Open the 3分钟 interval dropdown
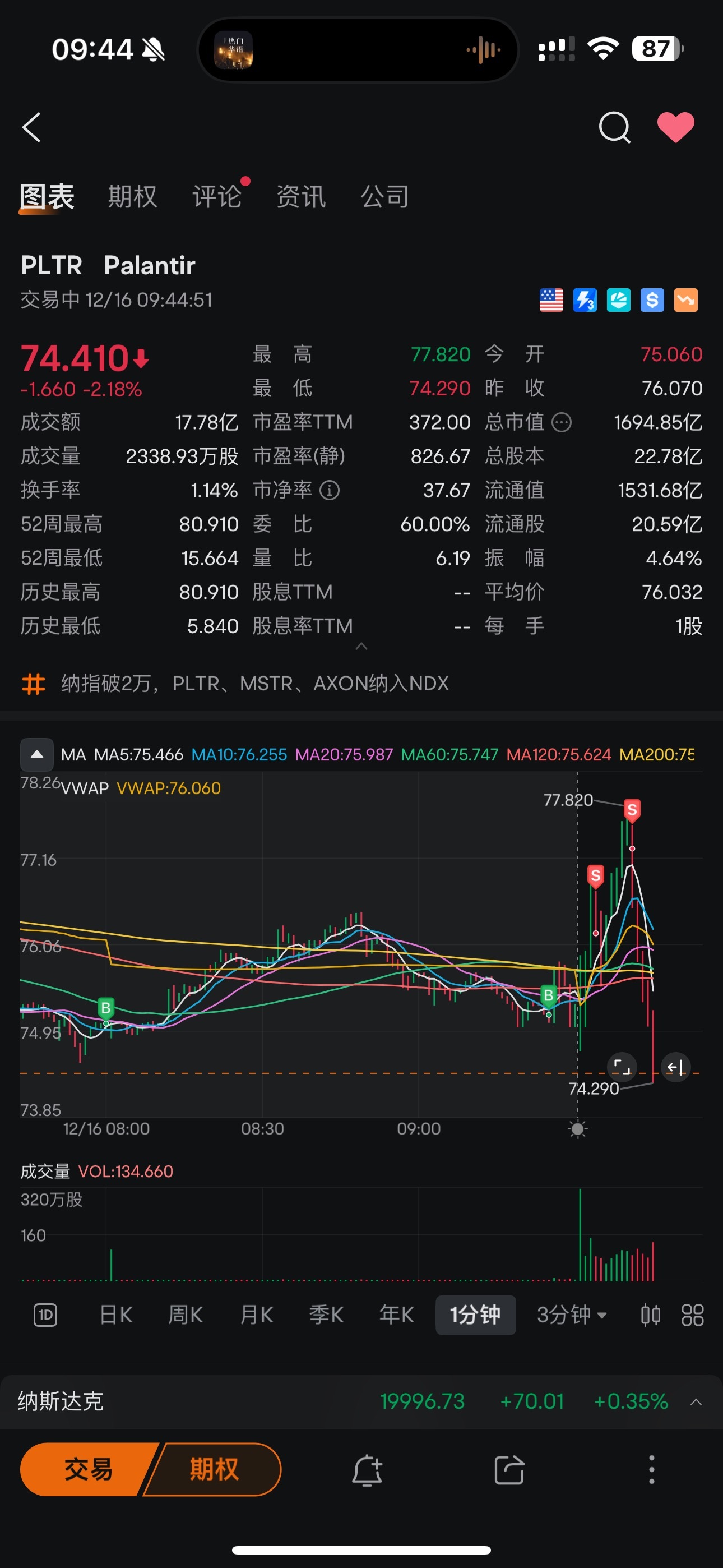723x1568 pixels. click(x=572, y=1315)
